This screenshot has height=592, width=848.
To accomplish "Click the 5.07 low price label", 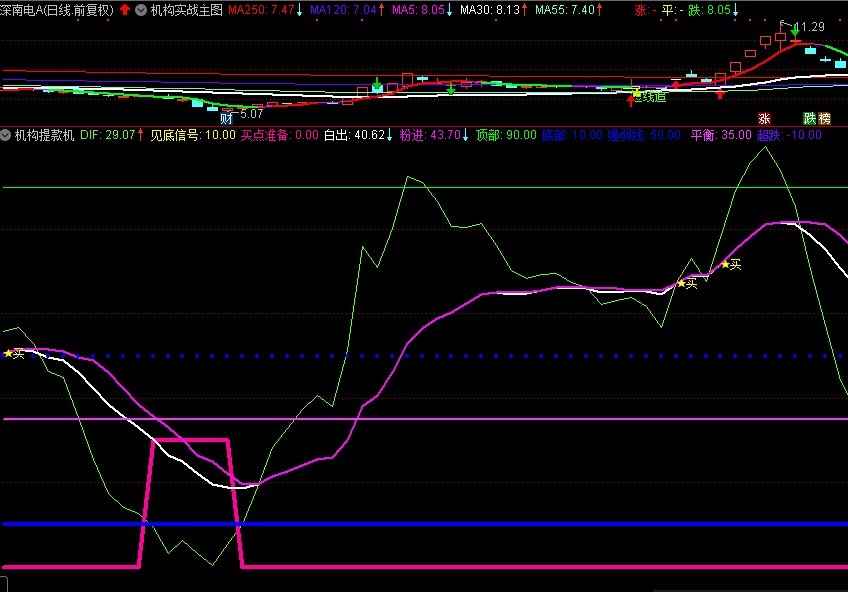I will (x=251, y=114).
